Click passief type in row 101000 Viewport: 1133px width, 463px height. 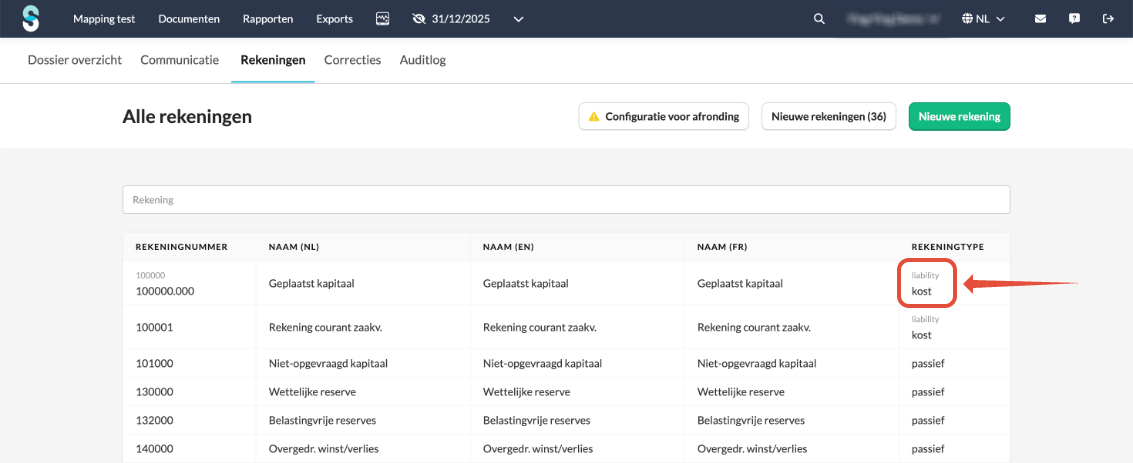[928, 363]
